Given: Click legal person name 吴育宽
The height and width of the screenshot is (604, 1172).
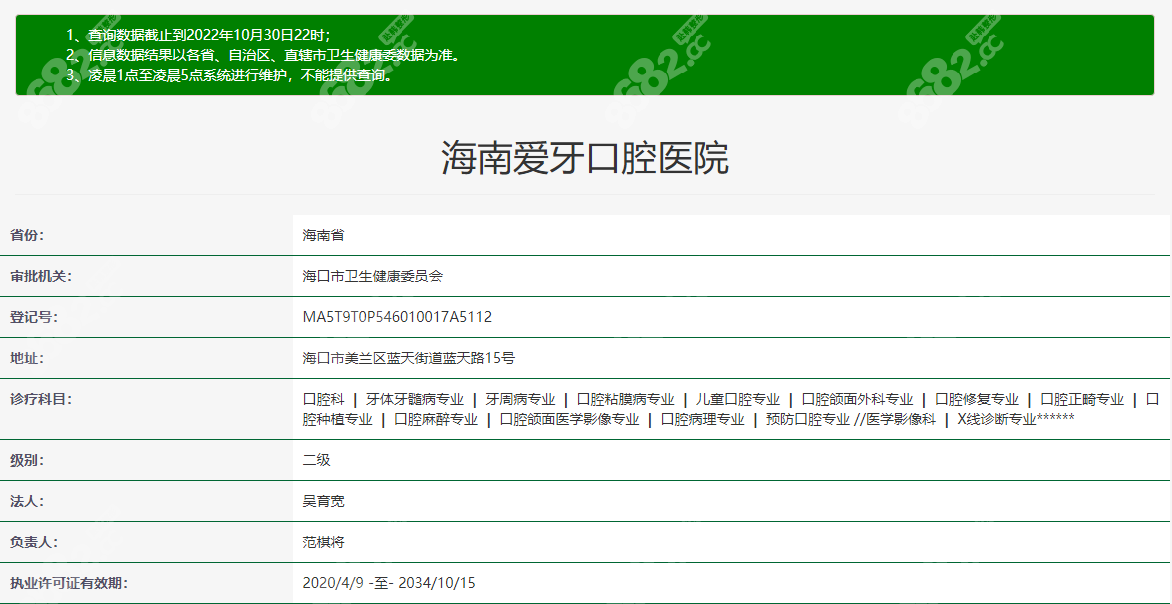Looking at the screenshot, I should (x=323, y=501).
